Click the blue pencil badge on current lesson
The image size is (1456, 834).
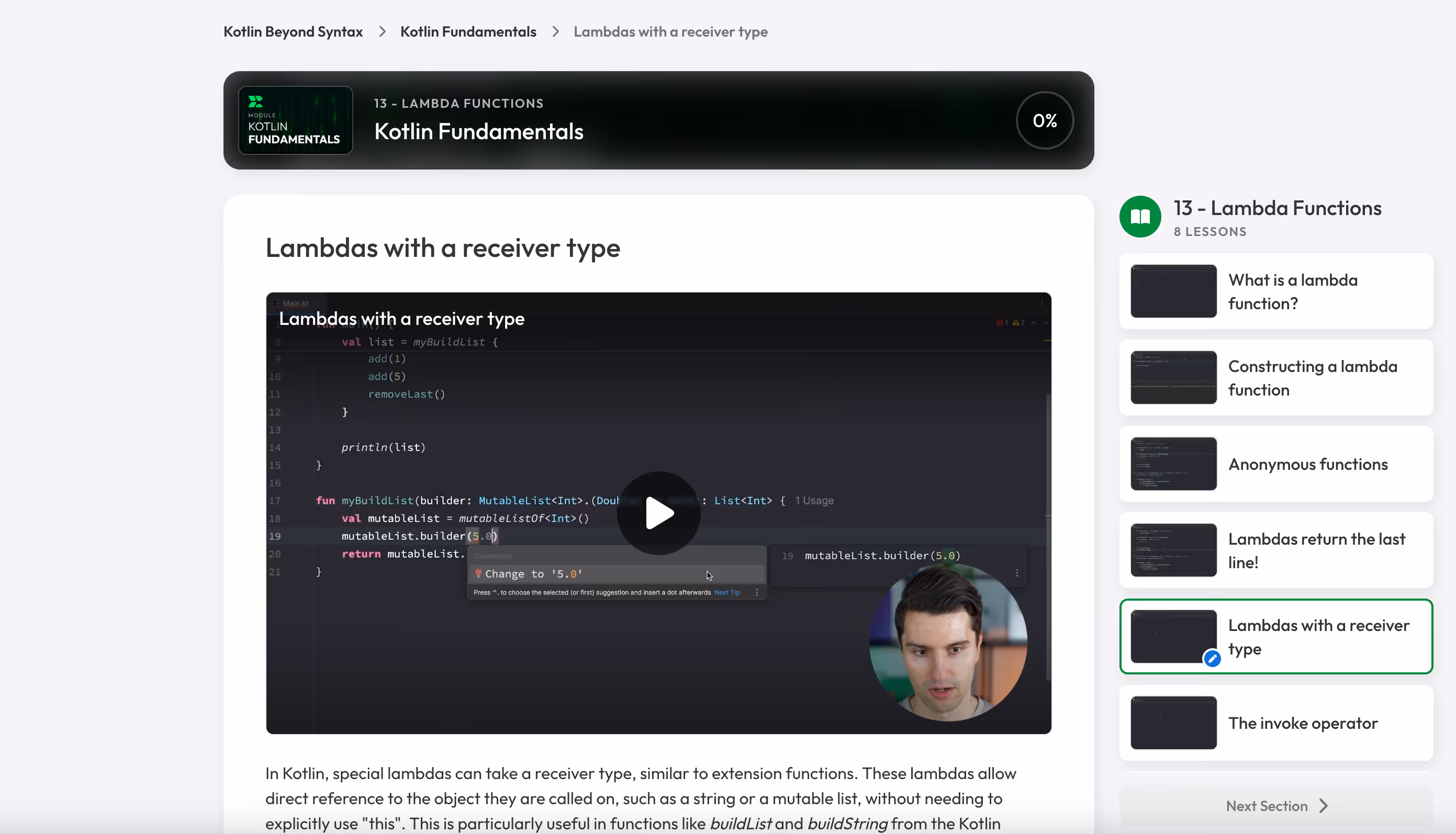[1212, 659]
